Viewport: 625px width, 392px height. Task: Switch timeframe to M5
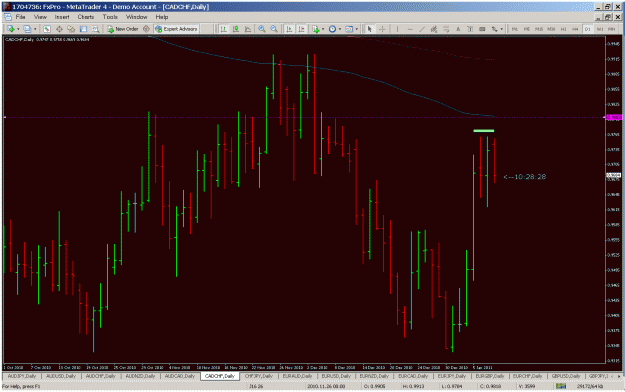[527, 29]
